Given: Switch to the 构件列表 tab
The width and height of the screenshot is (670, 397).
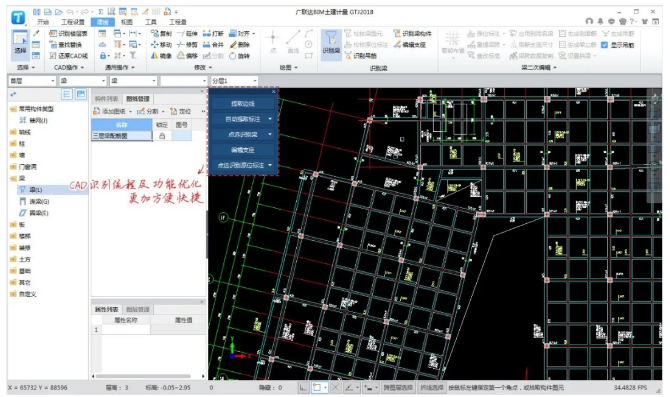Looking at the screenshot, I should point(106,99).
